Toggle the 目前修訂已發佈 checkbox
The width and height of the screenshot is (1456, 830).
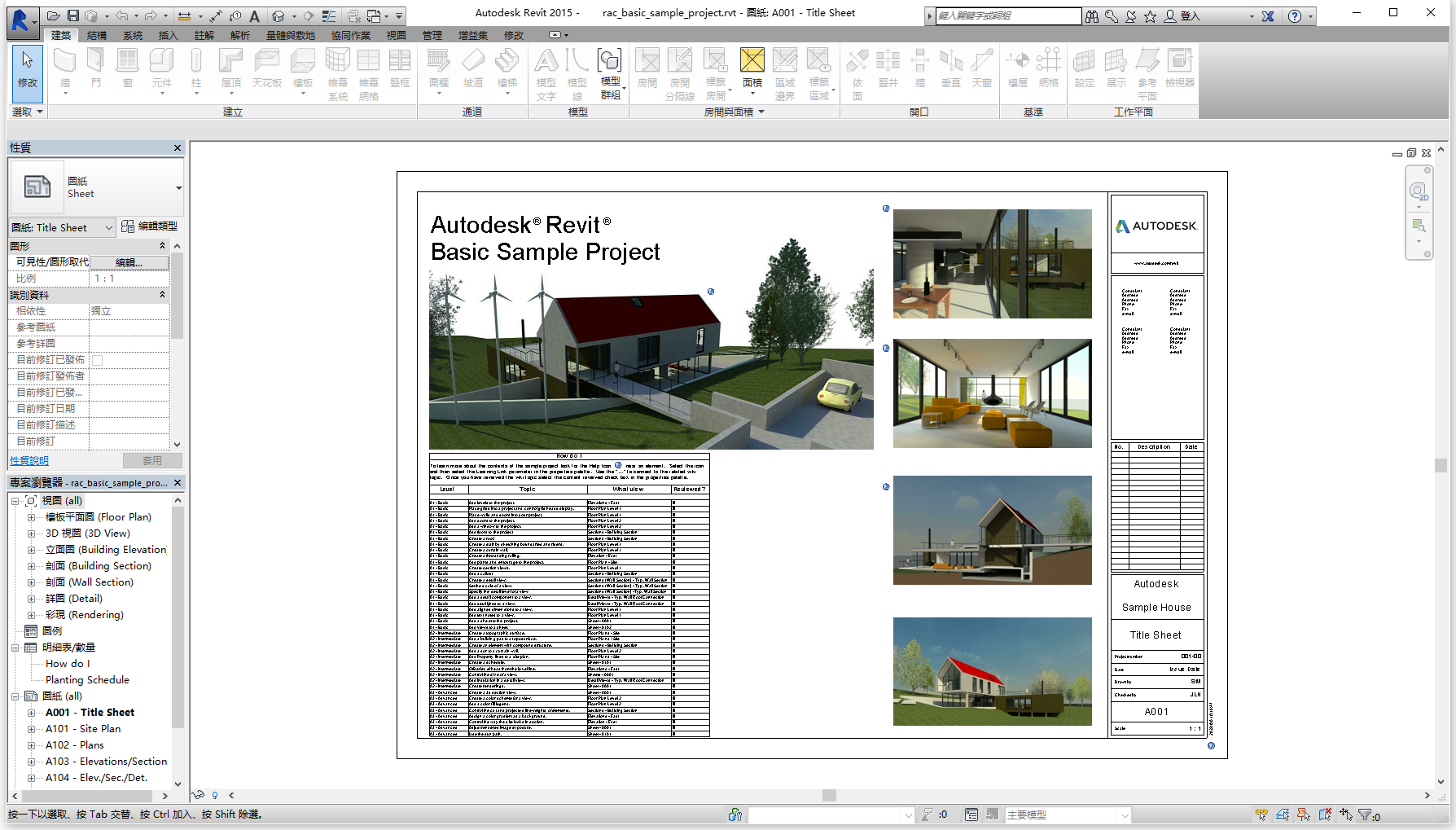click(98, 360)
